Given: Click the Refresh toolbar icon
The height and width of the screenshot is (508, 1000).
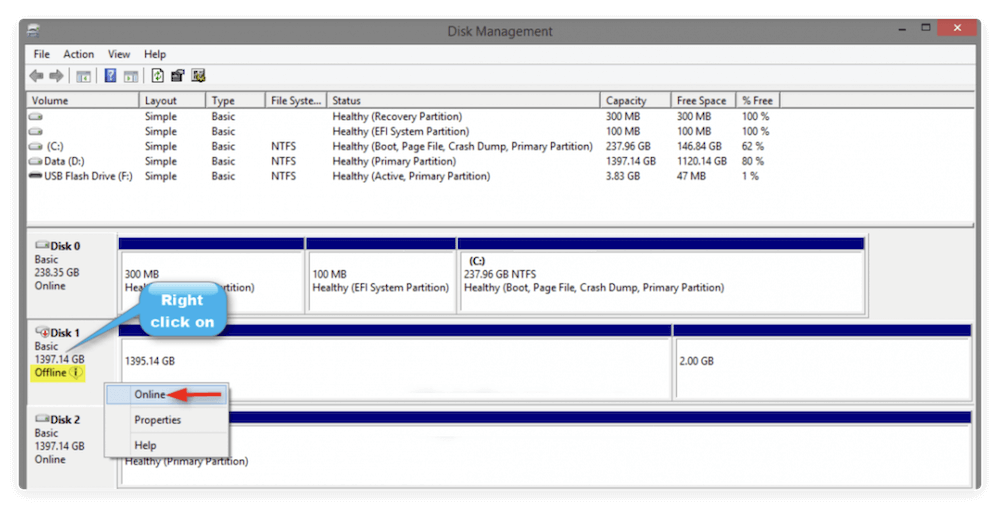Looking at the screenshot, I should click(158, 76).
